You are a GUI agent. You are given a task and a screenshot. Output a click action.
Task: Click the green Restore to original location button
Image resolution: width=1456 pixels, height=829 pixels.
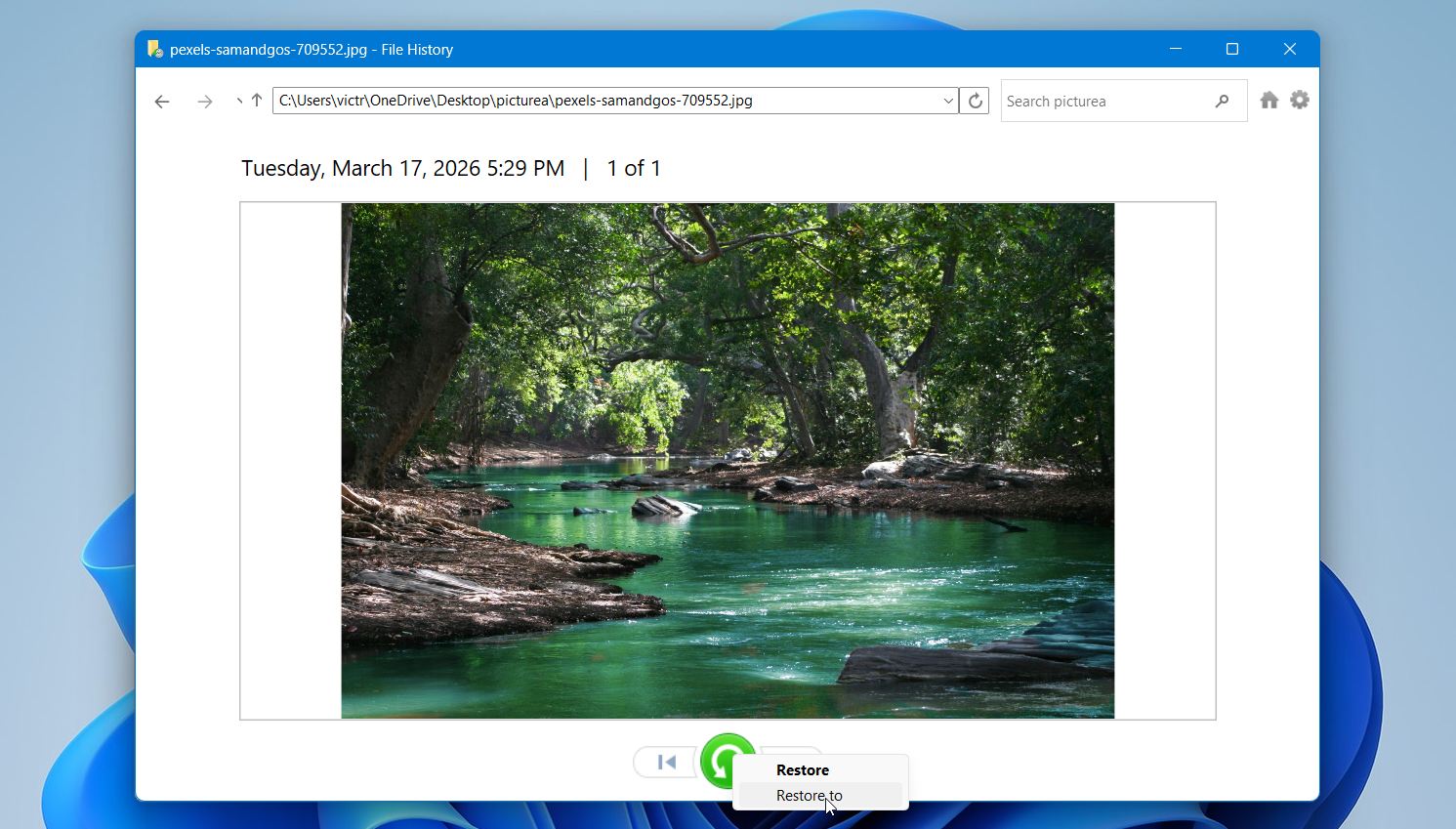click(x=728, y=763)
